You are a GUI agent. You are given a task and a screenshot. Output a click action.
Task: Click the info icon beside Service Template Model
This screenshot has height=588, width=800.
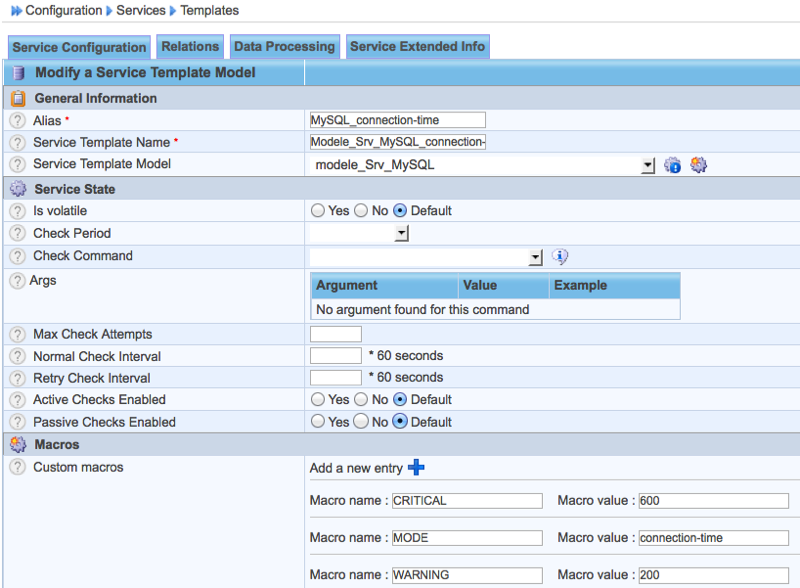(x=673, y=165)
